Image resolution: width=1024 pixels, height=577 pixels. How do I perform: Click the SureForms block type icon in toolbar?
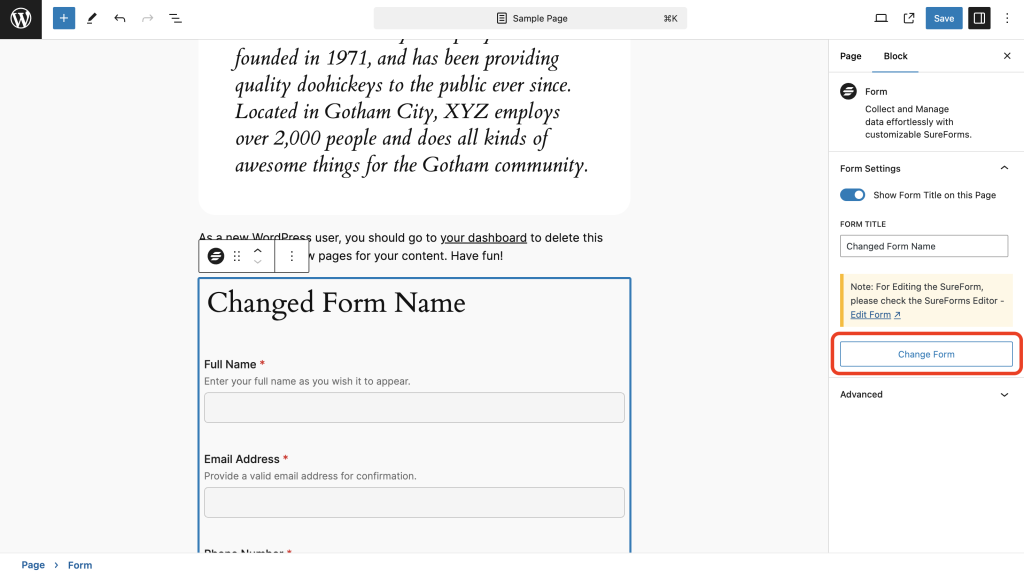point(216,256)
